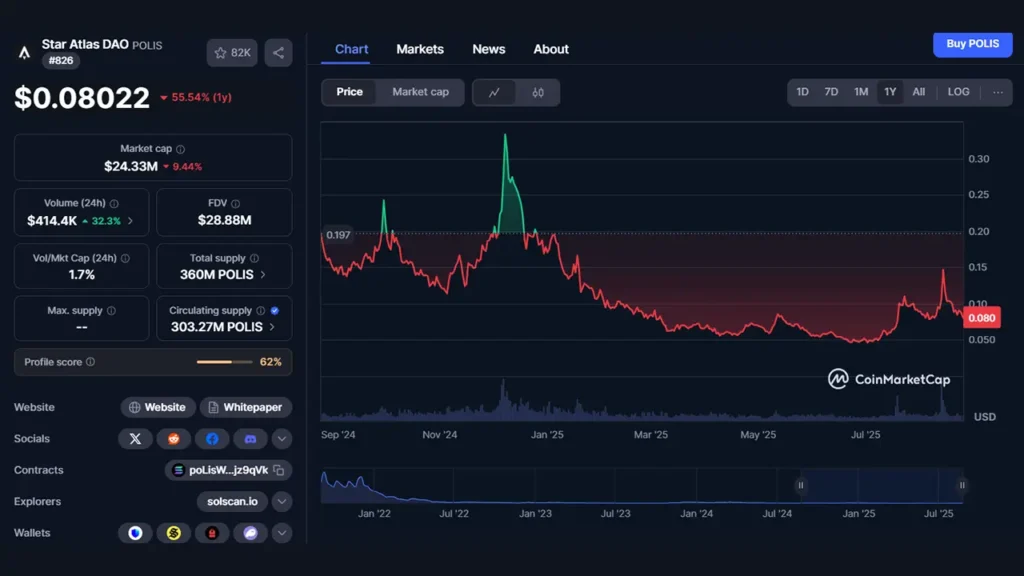Select the red wallet icon
This screenshot has width=1024, height=576.
click(212, 533)
